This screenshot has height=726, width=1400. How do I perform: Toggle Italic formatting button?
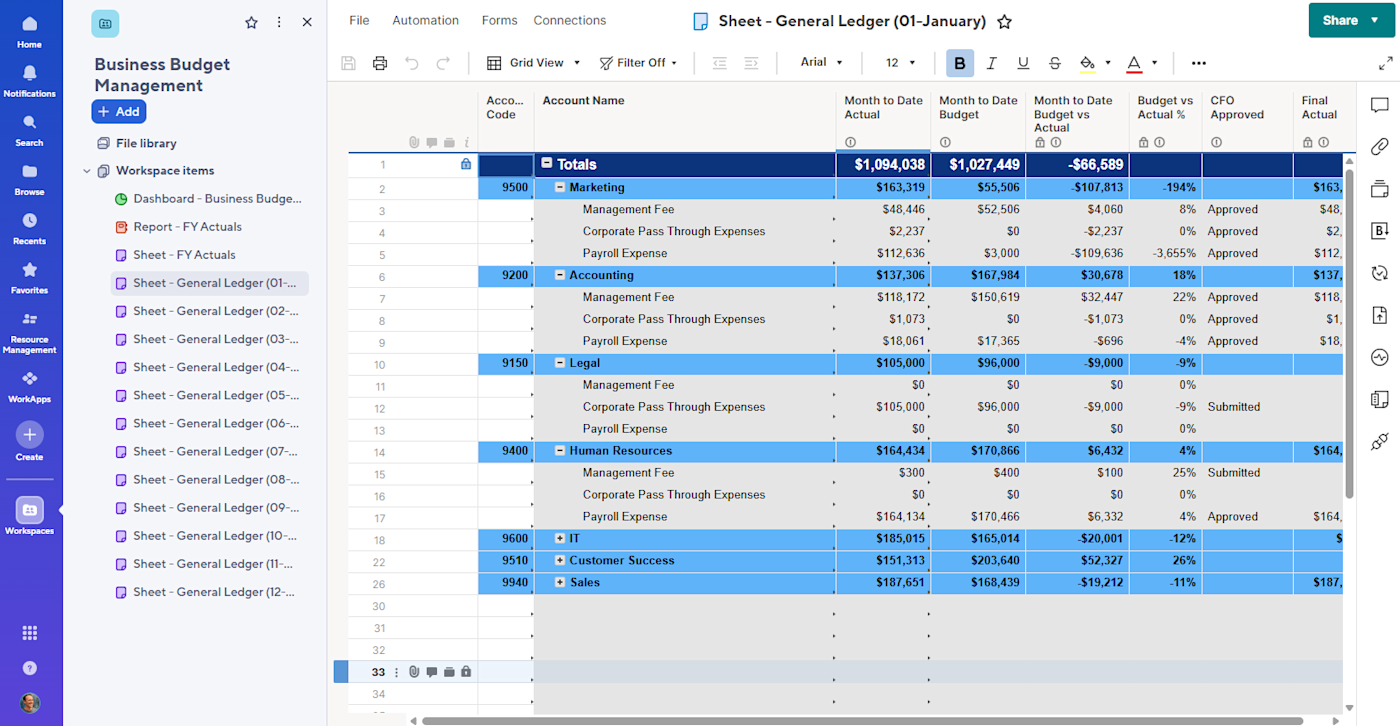(991, 63)
